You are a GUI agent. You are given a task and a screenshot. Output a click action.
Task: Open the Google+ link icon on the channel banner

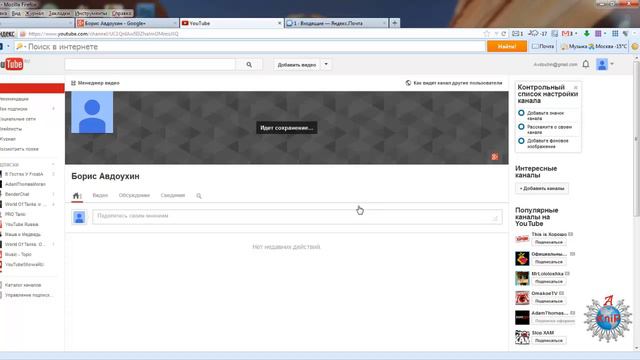(x=495, y=157)
